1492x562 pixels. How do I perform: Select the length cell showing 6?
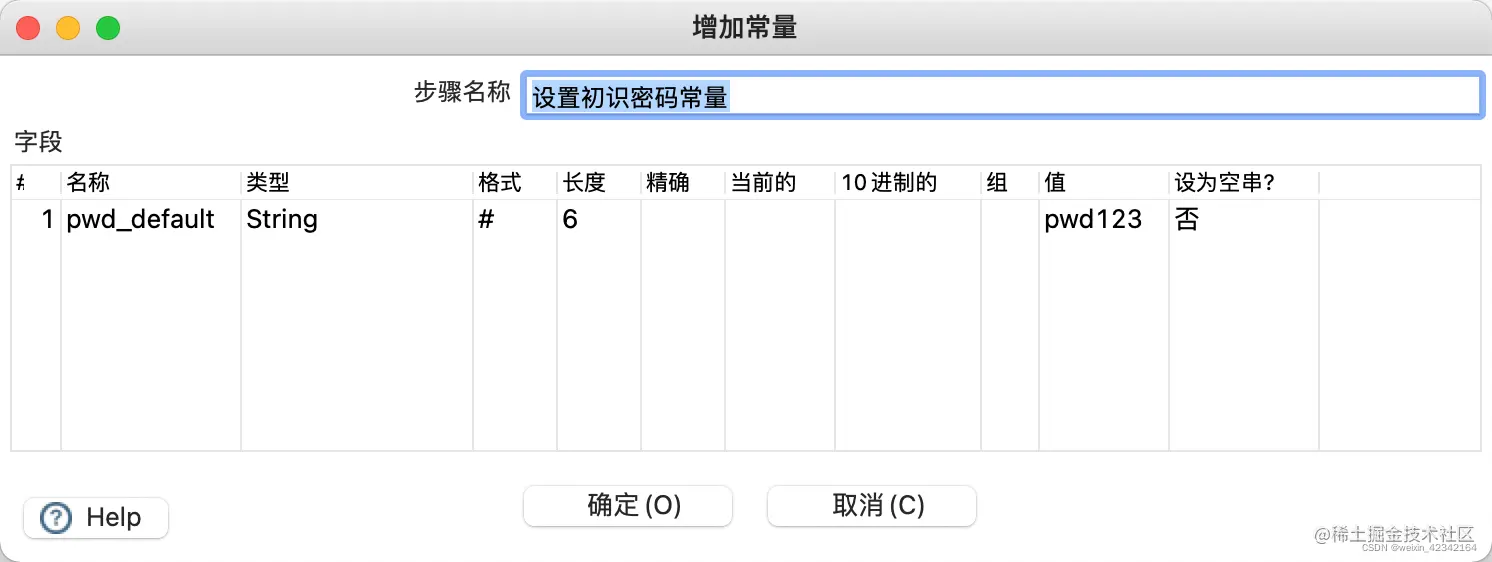click(x=598, y=219)
